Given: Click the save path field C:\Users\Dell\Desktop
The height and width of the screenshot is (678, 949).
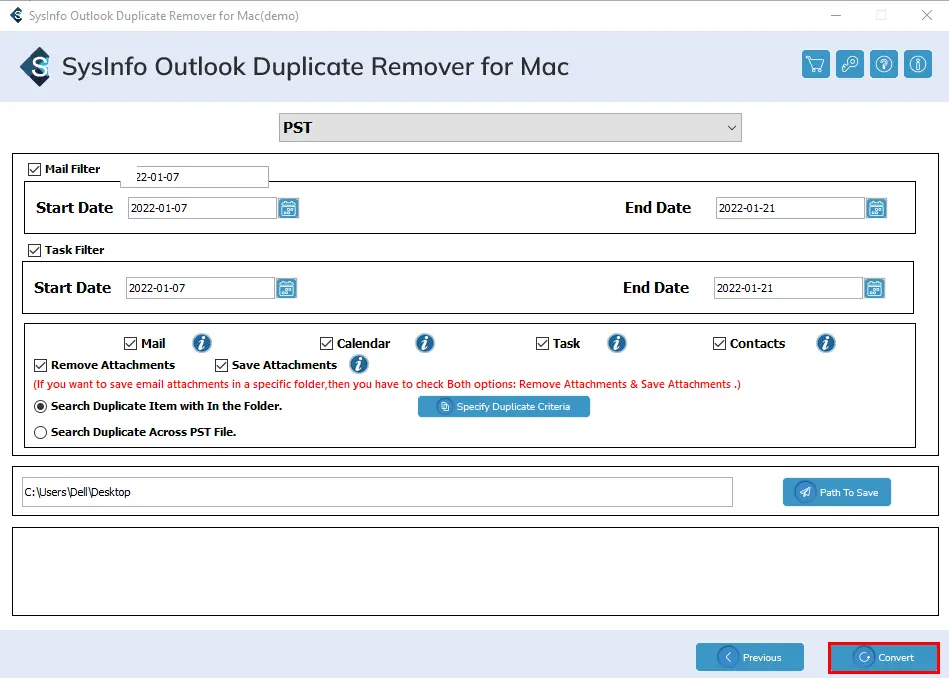Looking at the screenshot, I should click(377, 492).
